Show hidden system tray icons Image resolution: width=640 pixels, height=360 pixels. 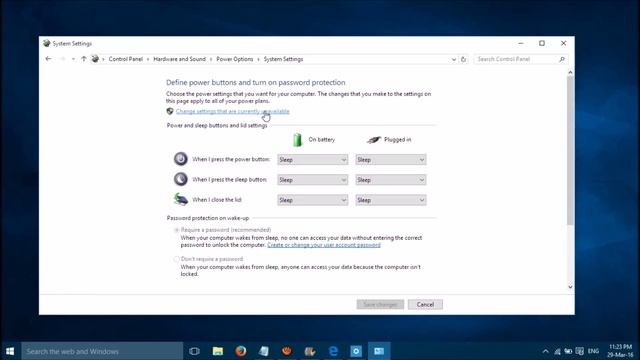[x=545, y=351]
